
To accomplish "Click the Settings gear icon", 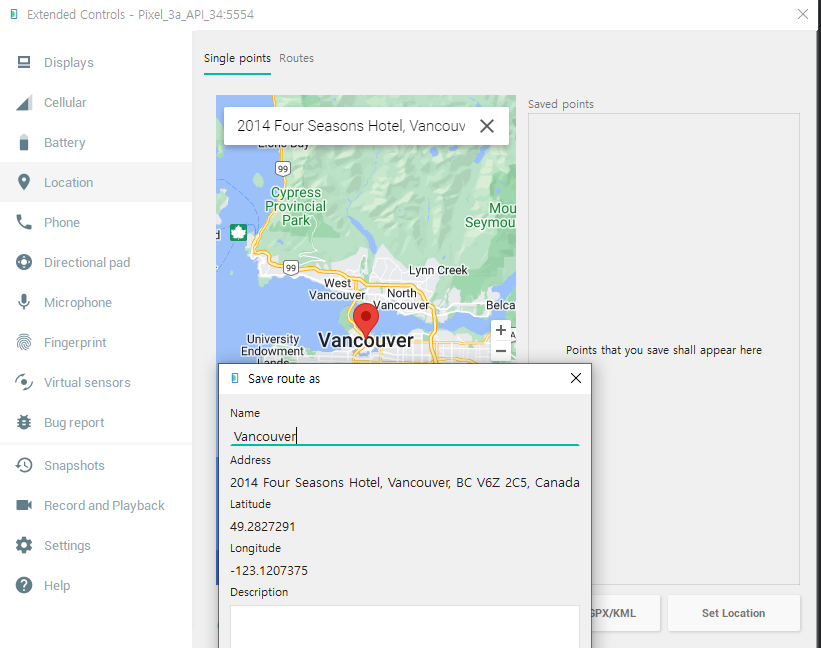I will tap(24, 545).
